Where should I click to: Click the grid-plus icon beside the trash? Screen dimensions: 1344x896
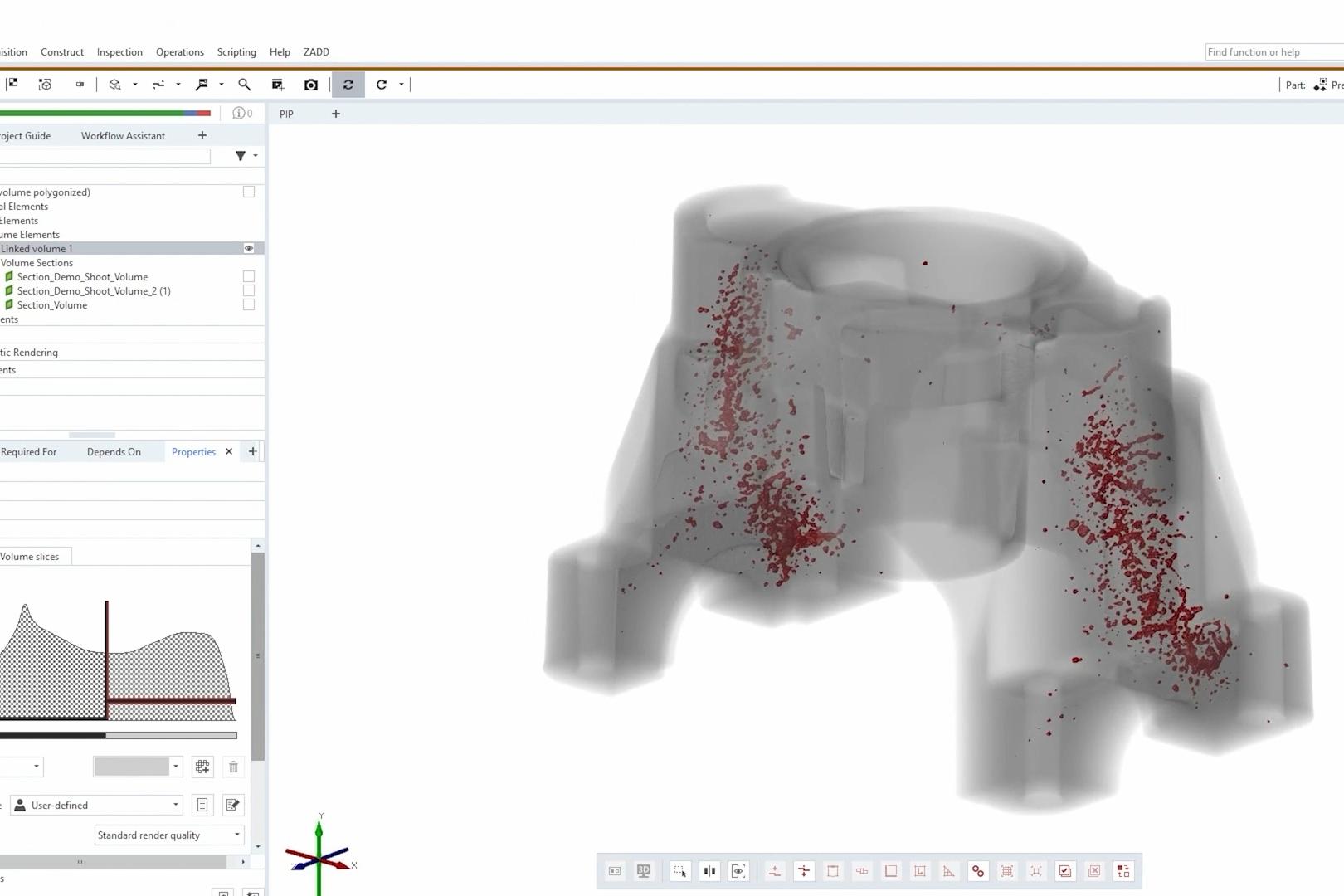tap(202, 767)
